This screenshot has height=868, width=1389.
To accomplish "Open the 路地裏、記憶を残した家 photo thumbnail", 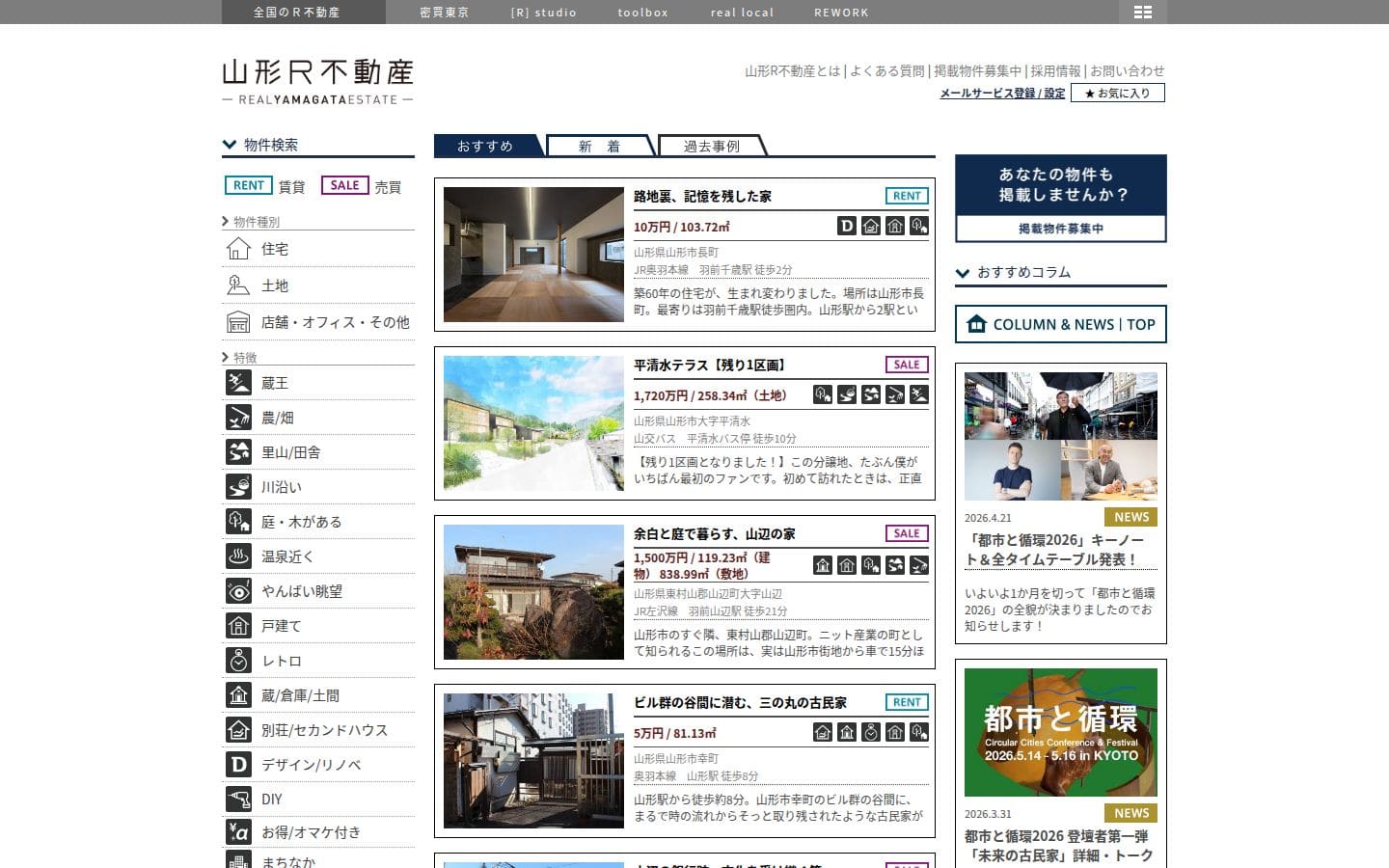I will [533, 255].
